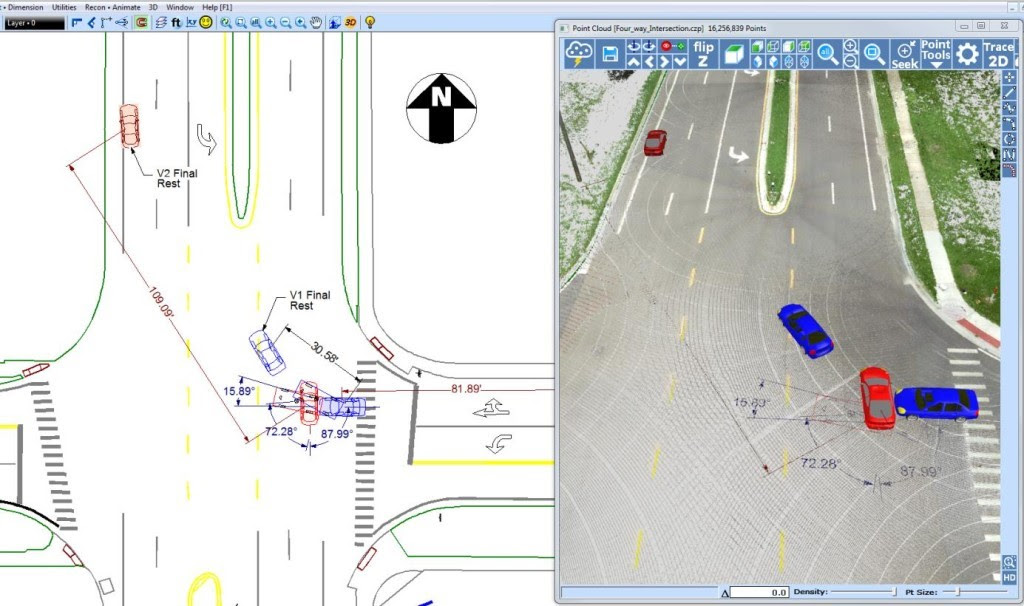Adjust the Density slider
This screenshot has width=1024, height=606.
coord(863,592)
